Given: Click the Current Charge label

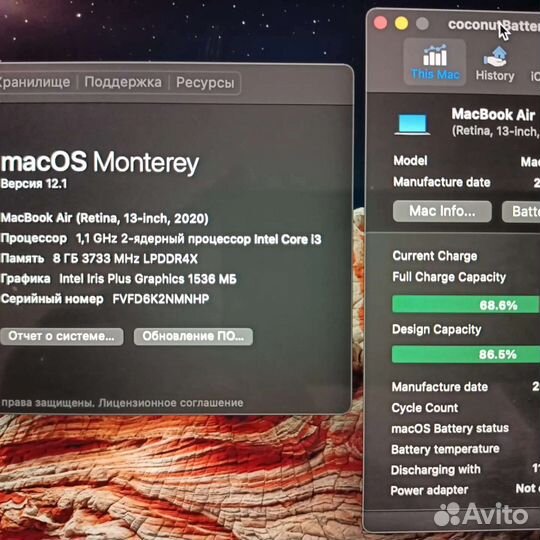Looking at the screenshot, I should (x=435, y=256).
